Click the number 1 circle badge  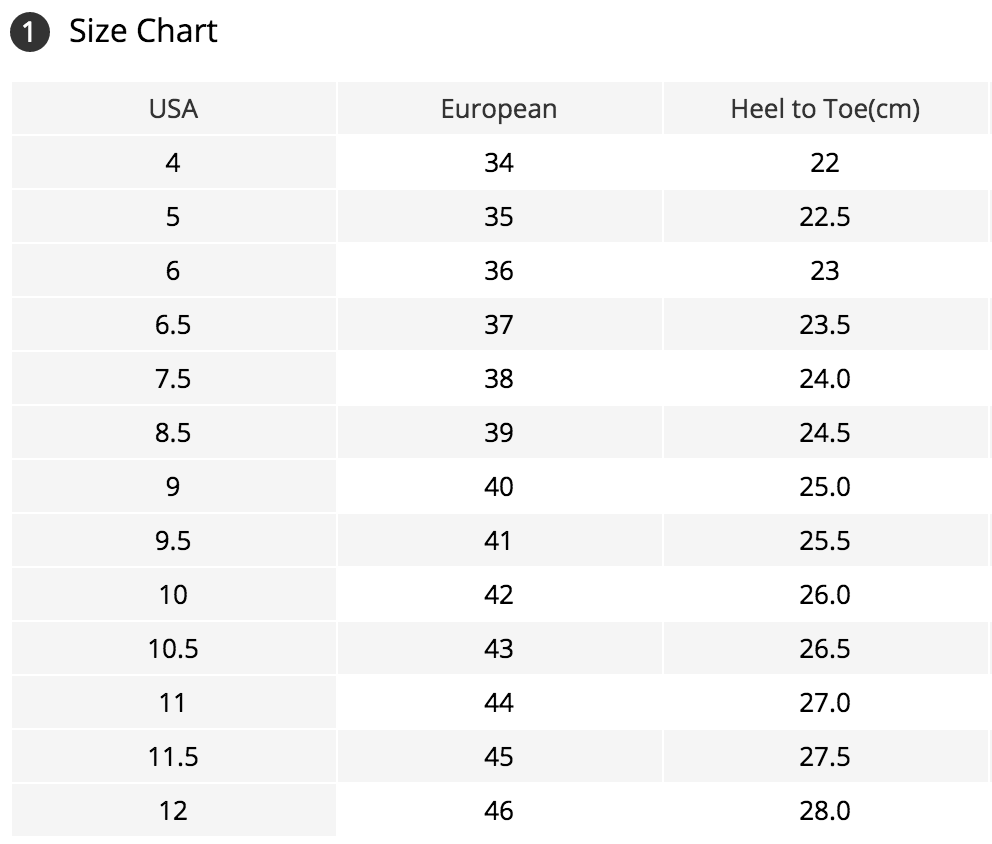click(29, 33)
